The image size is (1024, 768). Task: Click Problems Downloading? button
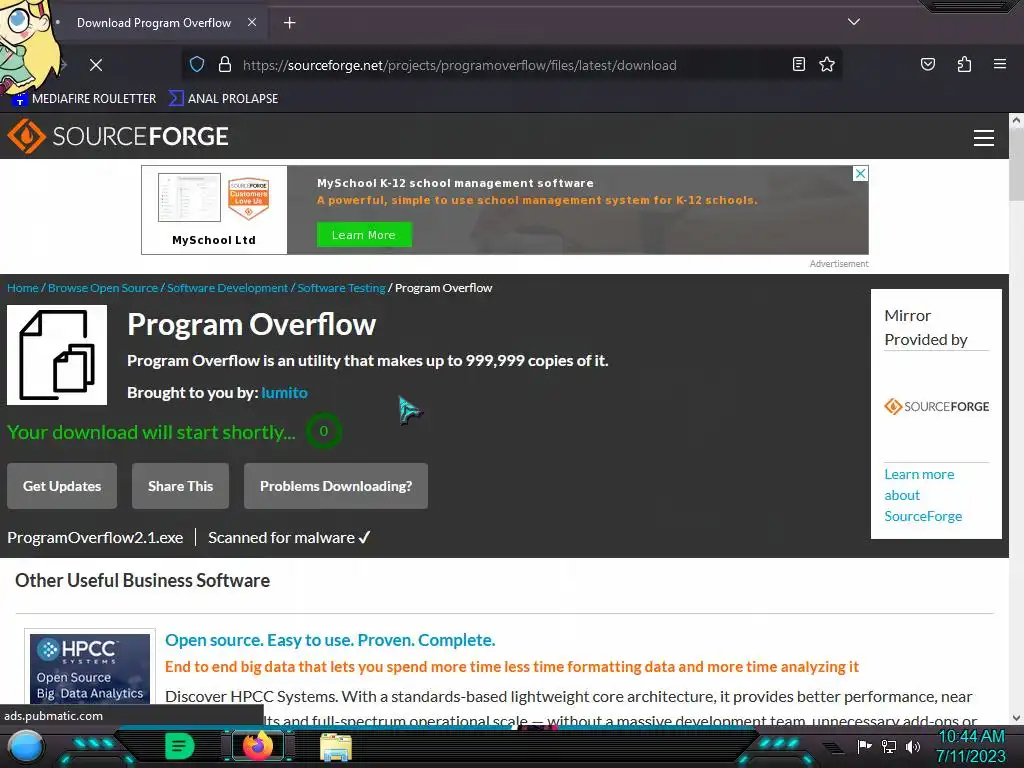pos(336,486)
